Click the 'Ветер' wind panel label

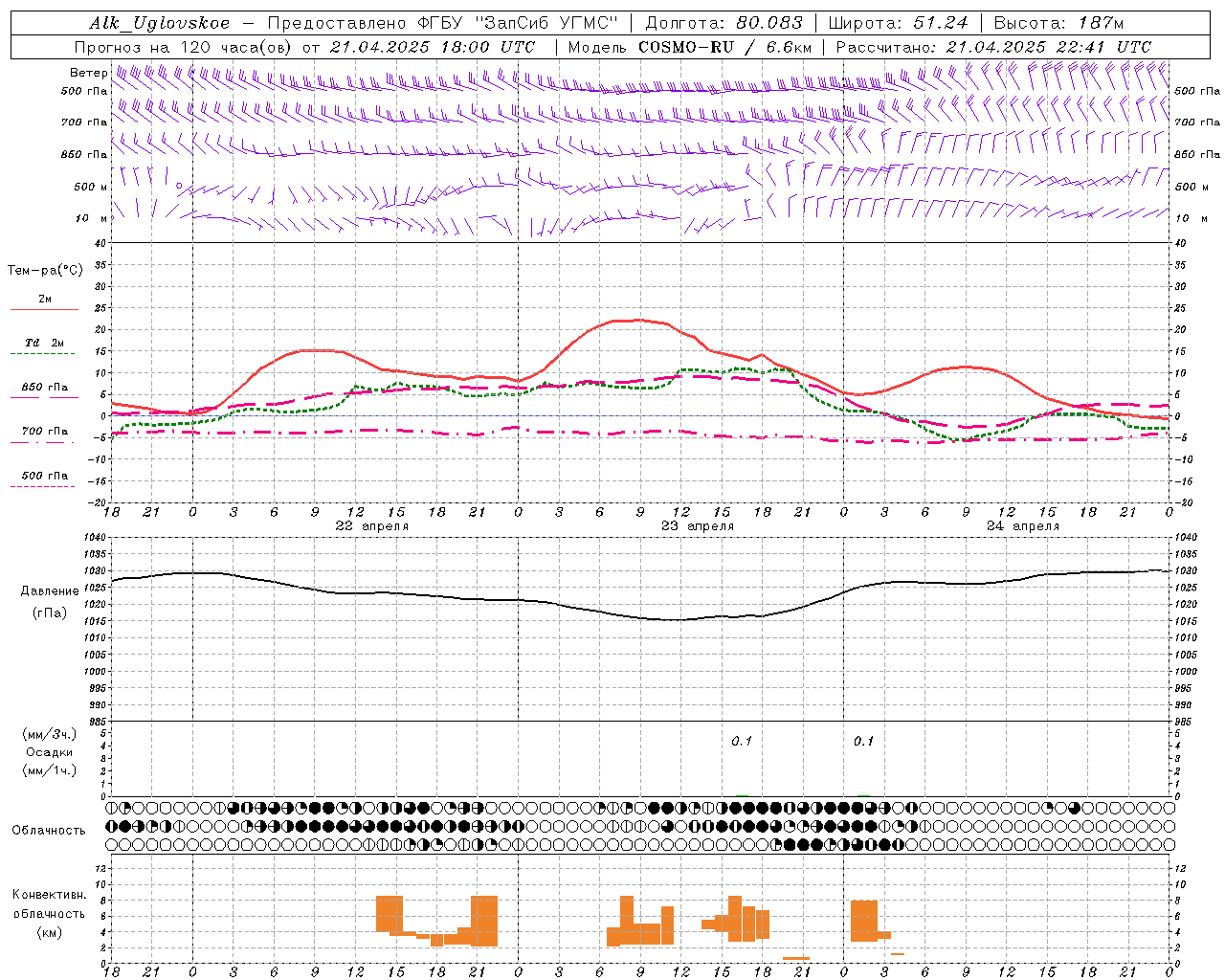(88, 73)
